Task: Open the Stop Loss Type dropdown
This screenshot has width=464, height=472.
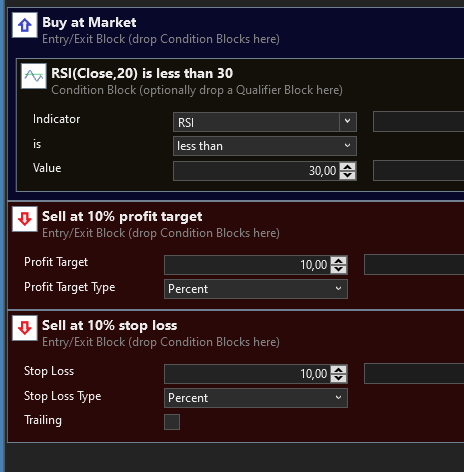Action: (256, 398)
